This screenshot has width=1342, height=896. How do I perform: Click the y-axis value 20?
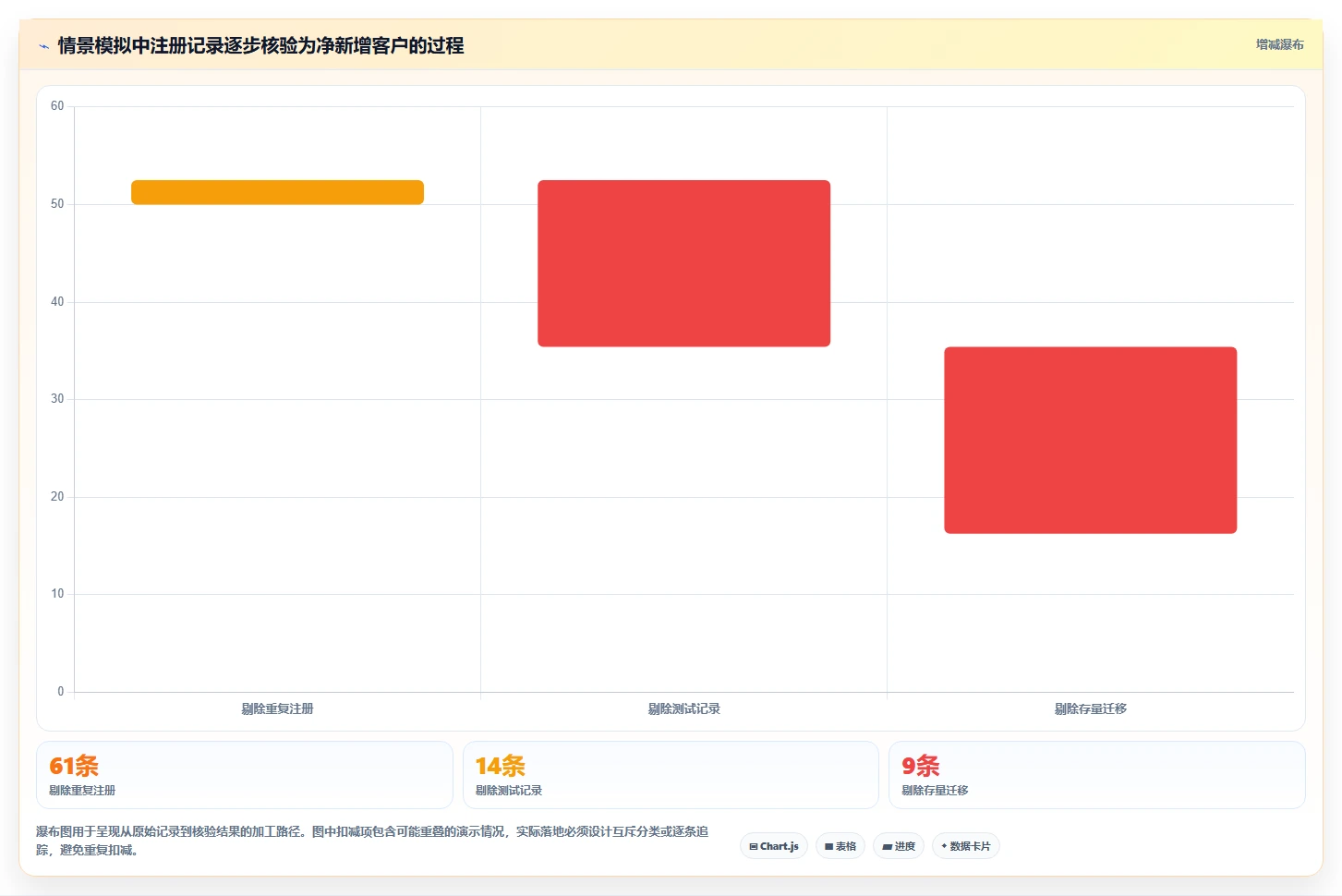pos(57,497)
